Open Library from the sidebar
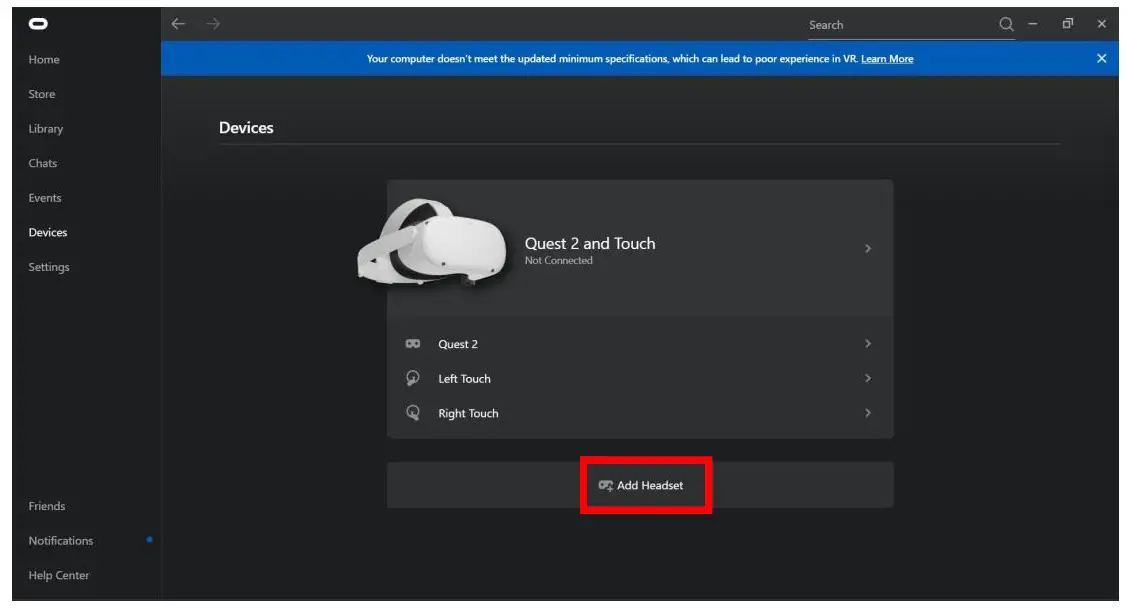The image size is (1127, 608). pos(46,129)
